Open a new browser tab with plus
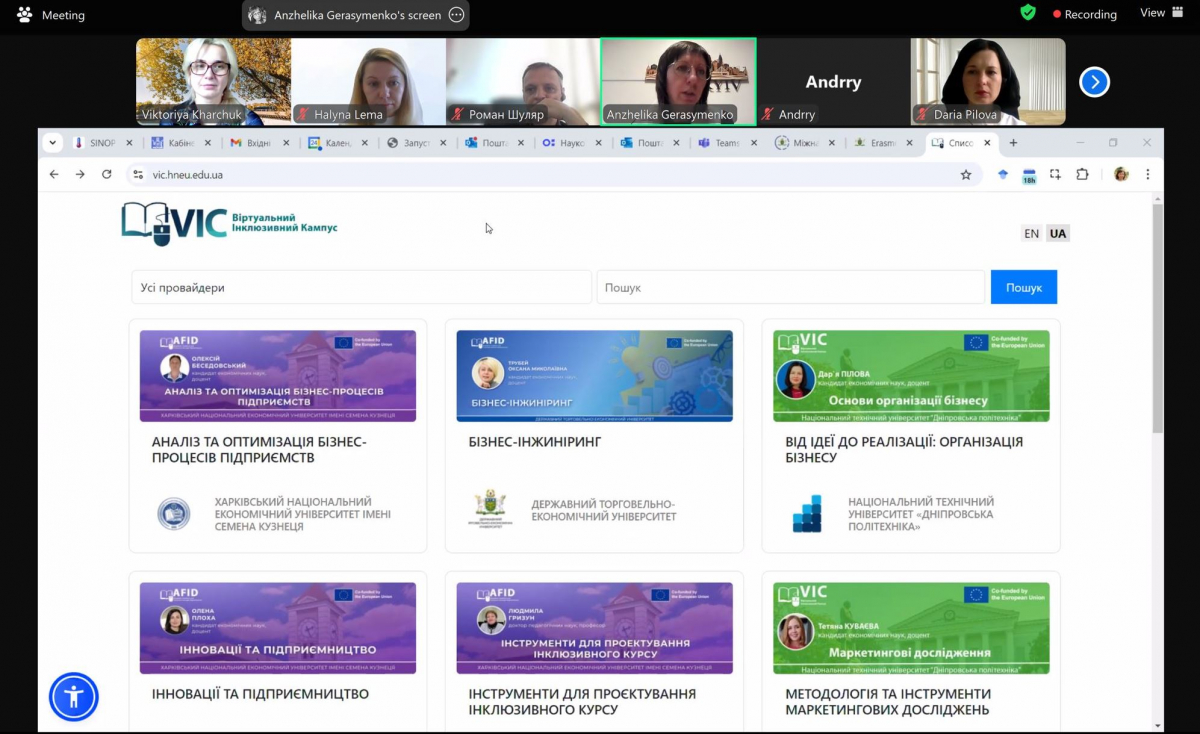The image size is (1200, 734). (1013, 143)
